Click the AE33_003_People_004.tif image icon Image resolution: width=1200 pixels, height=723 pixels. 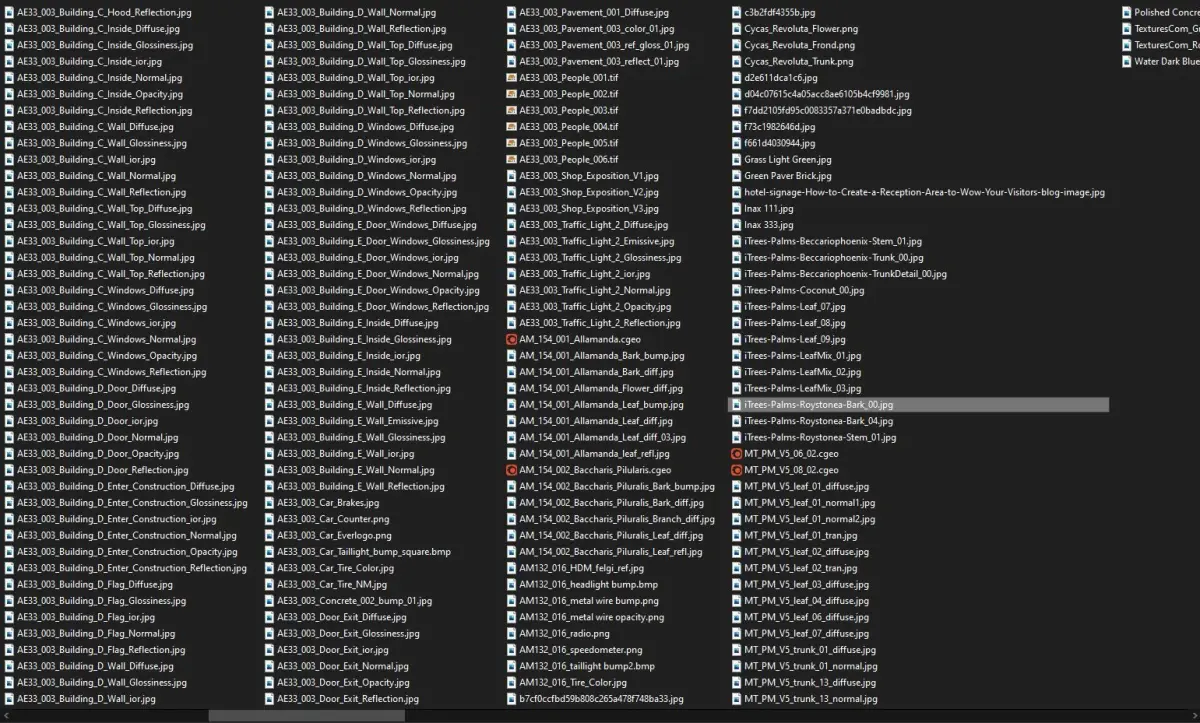(x=511, y=127)
